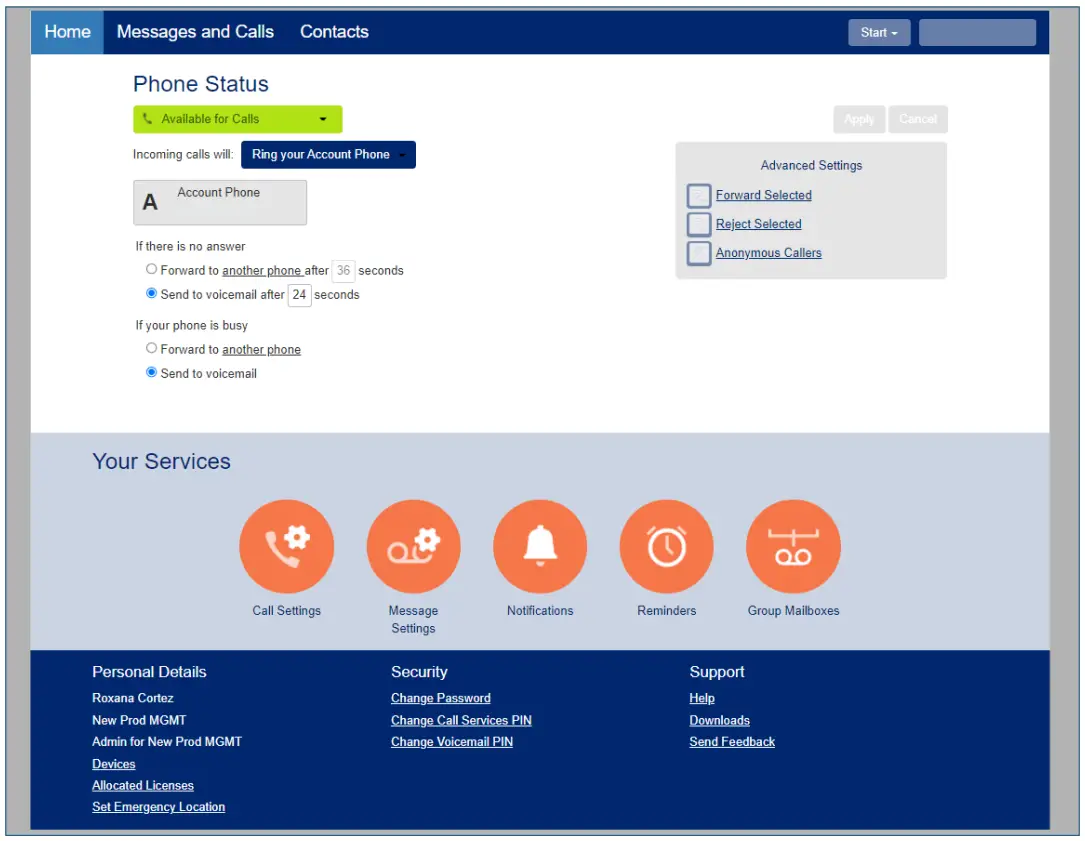Select Send to voicemail when busy
Viewport: 1085px width, 841px height.
click(x=151, y=372)
